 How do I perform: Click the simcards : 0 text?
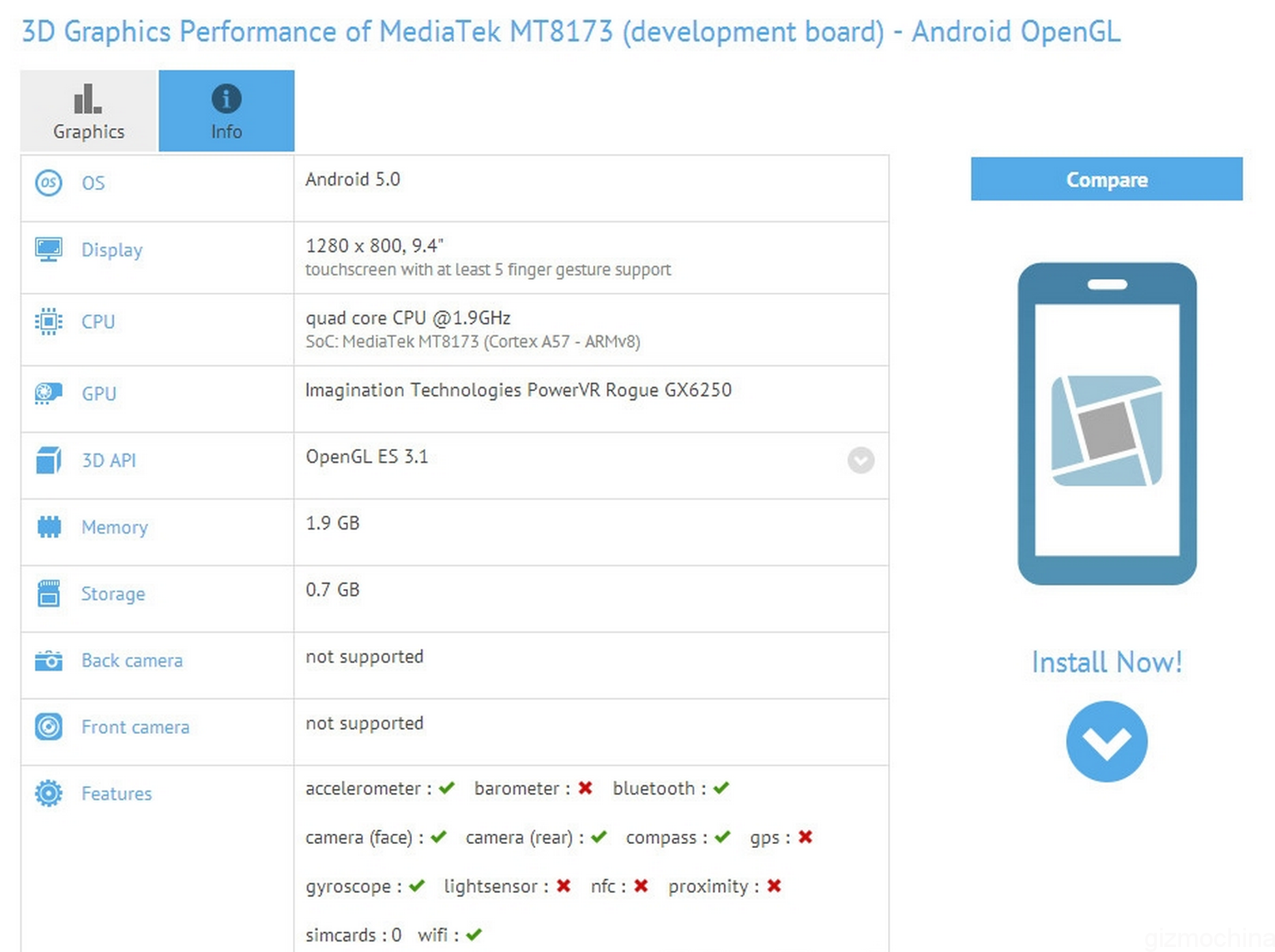click(354, 935)
